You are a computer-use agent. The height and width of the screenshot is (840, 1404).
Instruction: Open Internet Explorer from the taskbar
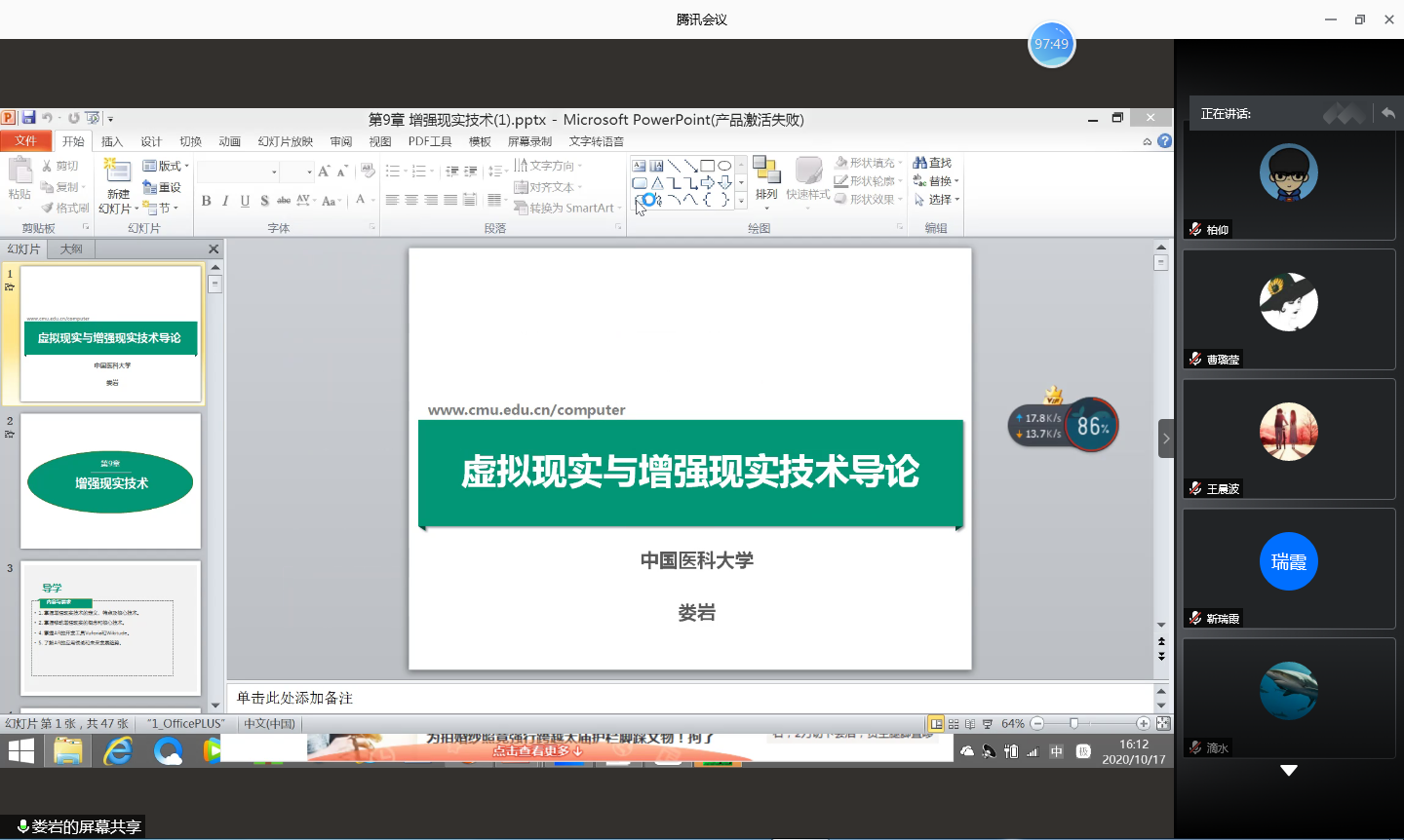118,750
